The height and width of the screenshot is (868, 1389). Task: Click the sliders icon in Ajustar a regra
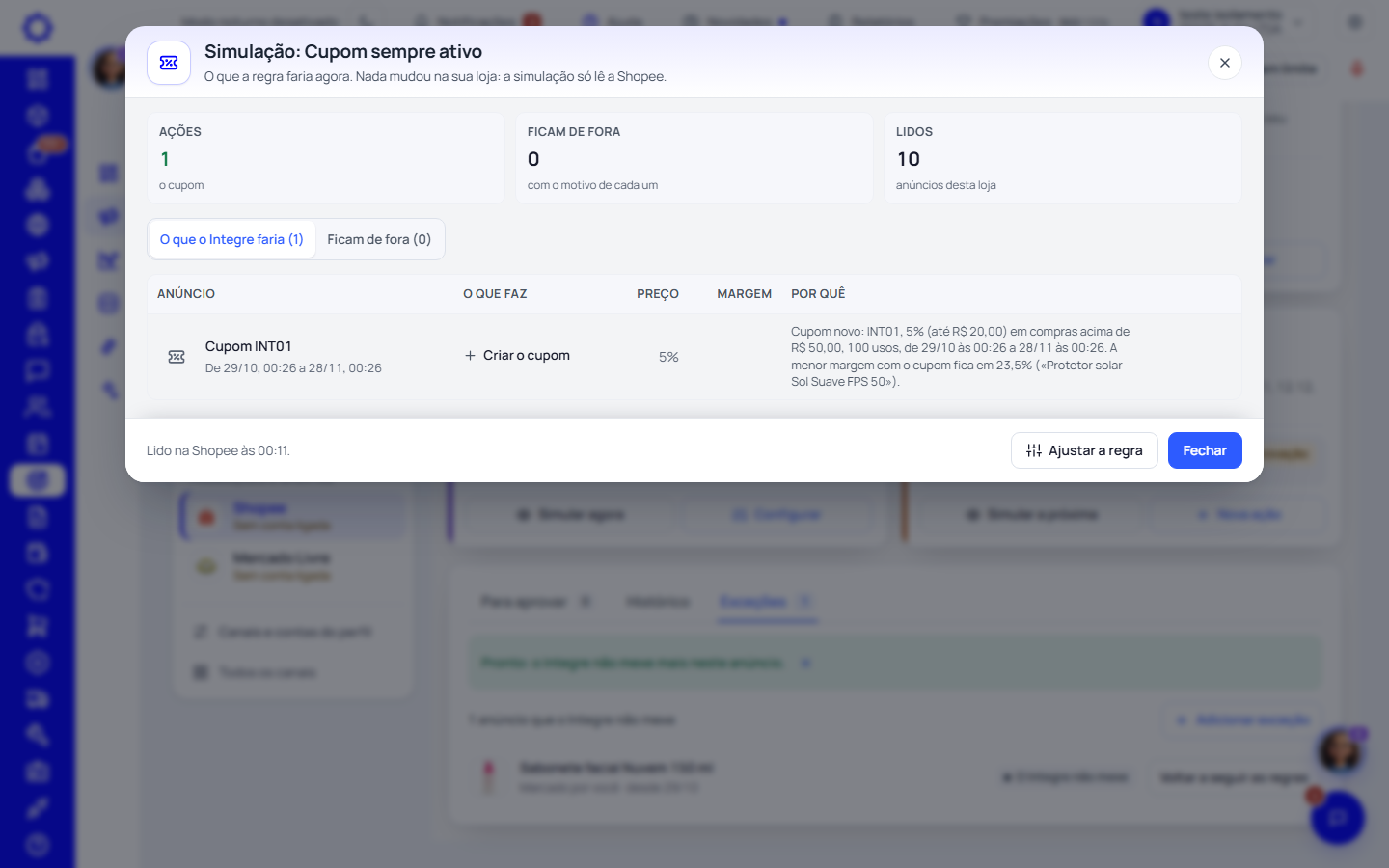(1034, 450)
